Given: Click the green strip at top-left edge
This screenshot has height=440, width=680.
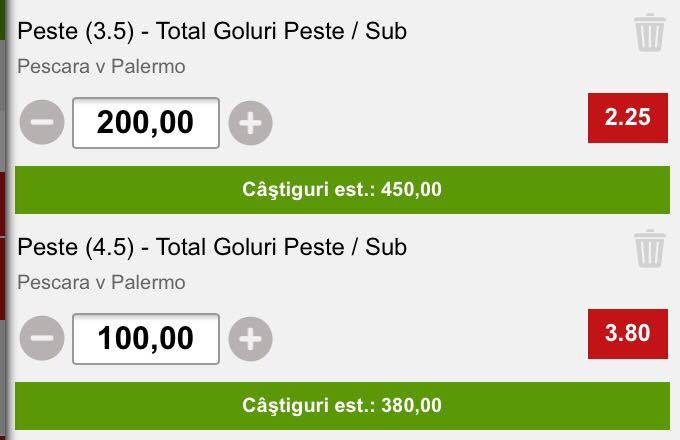Looking at the screenshot, I should tap(3, 20).
